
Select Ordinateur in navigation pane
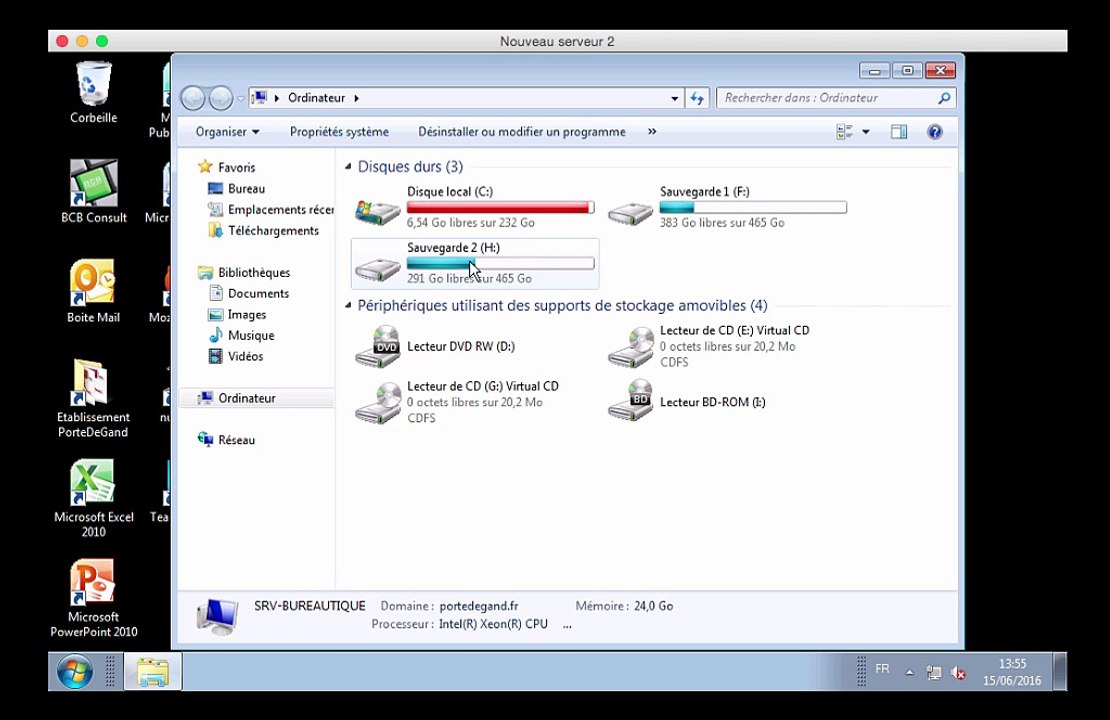247,398
